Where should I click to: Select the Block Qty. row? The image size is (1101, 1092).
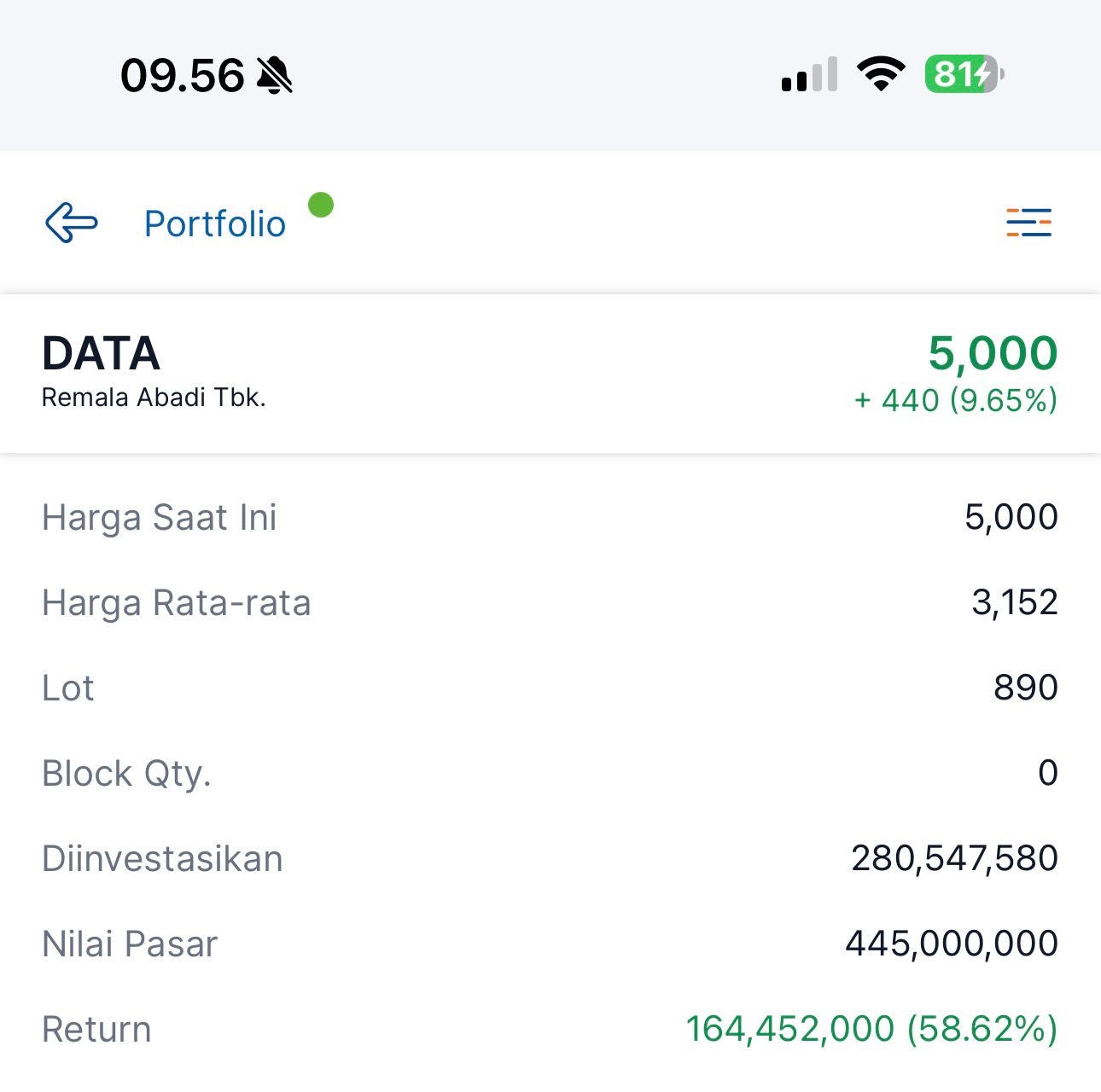(x=550, y=773)
